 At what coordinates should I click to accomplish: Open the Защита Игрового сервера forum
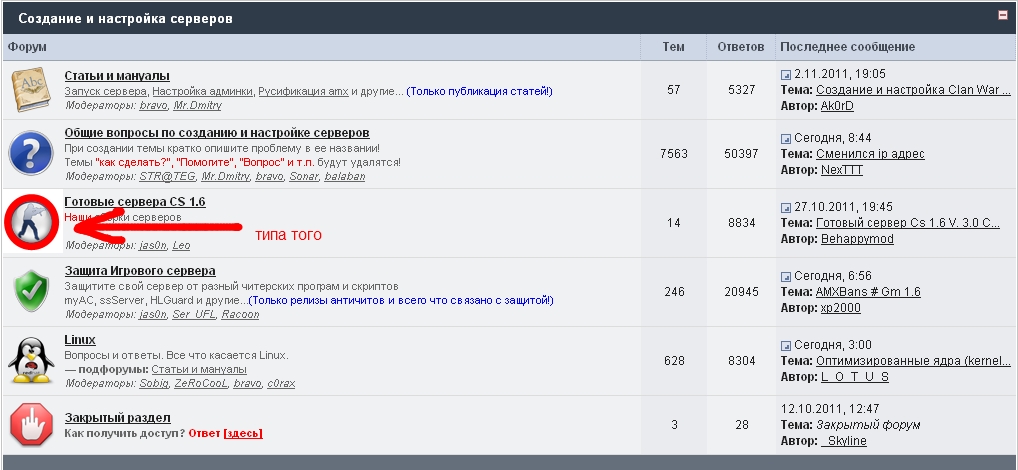click(x=140, y=271)
